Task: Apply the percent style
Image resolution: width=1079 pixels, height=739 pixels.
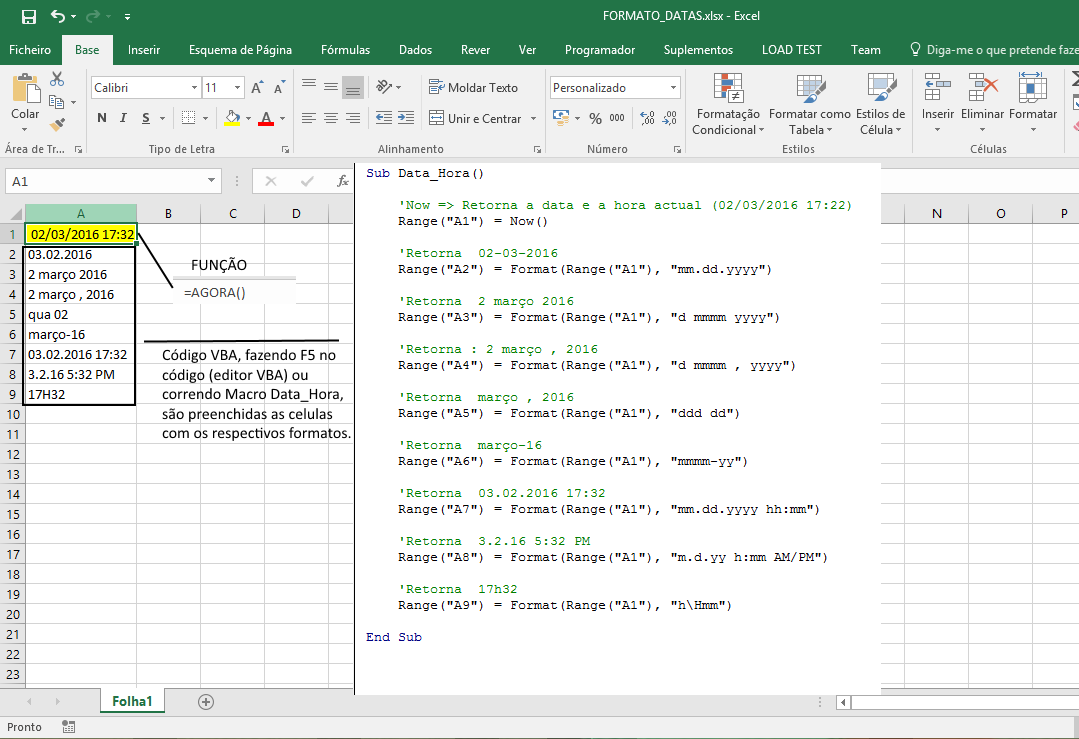Action: 595,118
